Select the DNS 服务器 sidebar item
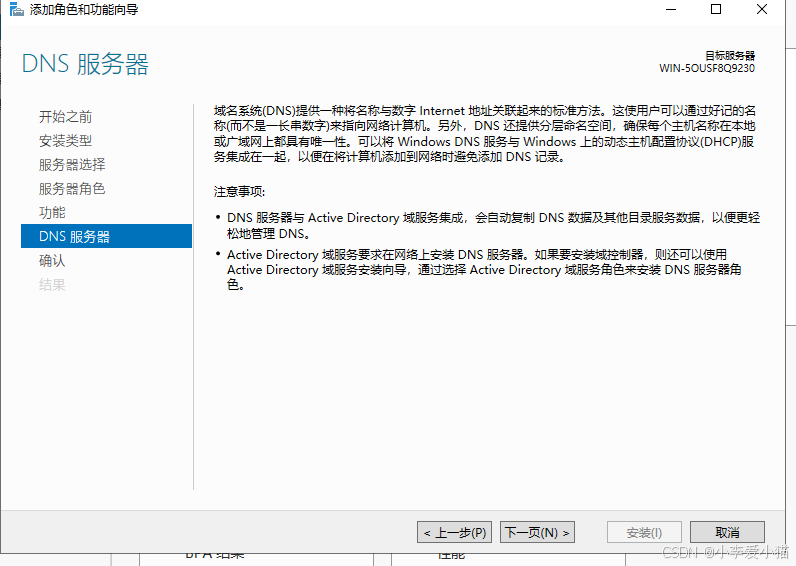The image size is (796, 566). point(106,236)
